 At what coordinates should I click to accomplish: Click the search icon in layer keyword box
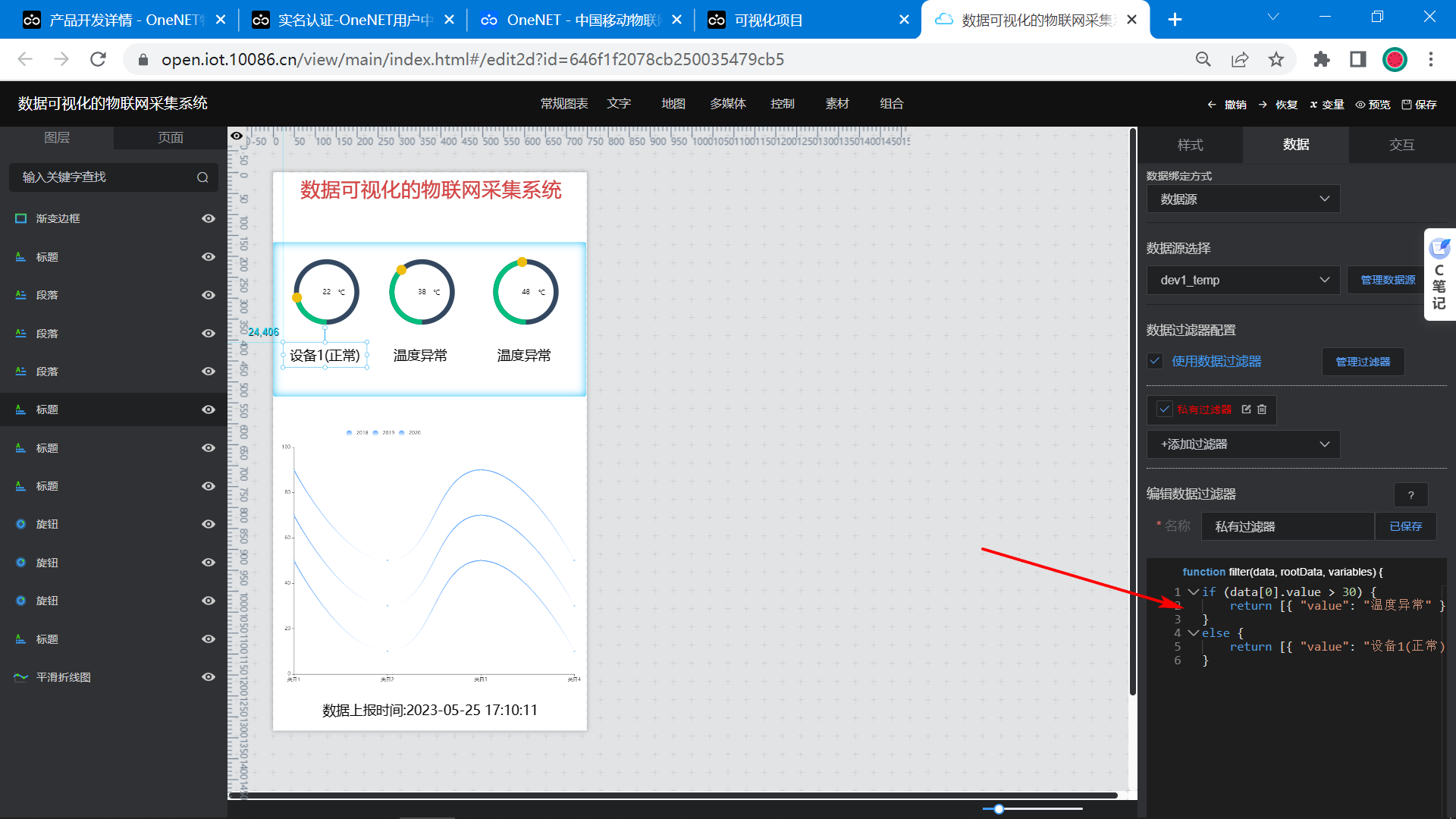pyautogui.click(x=202, y=177)
